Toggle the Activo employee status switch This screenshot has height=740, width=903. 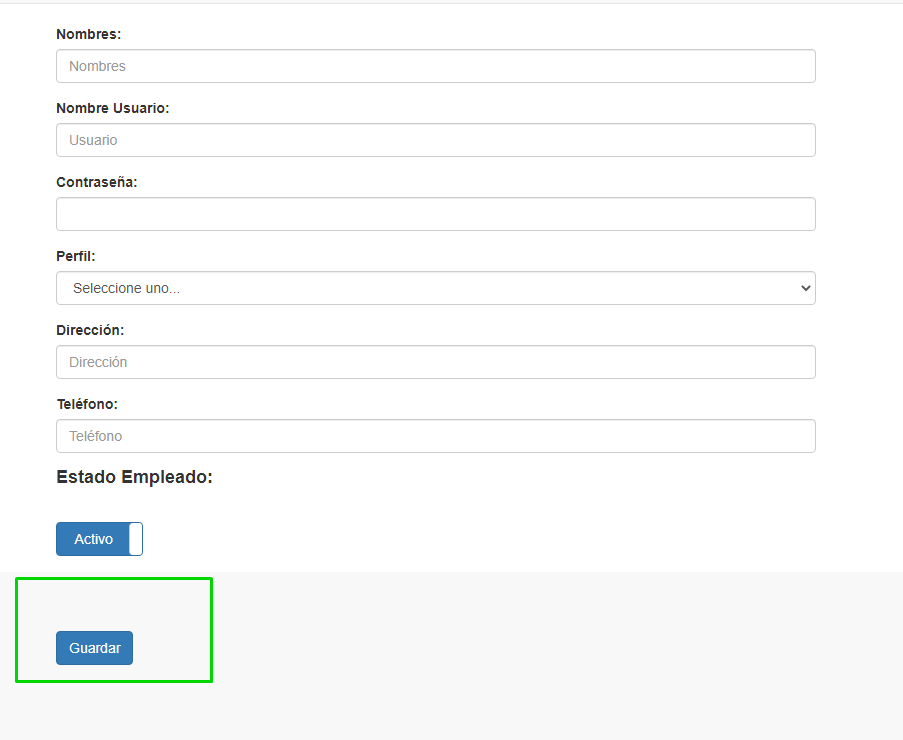coord(99,539)
